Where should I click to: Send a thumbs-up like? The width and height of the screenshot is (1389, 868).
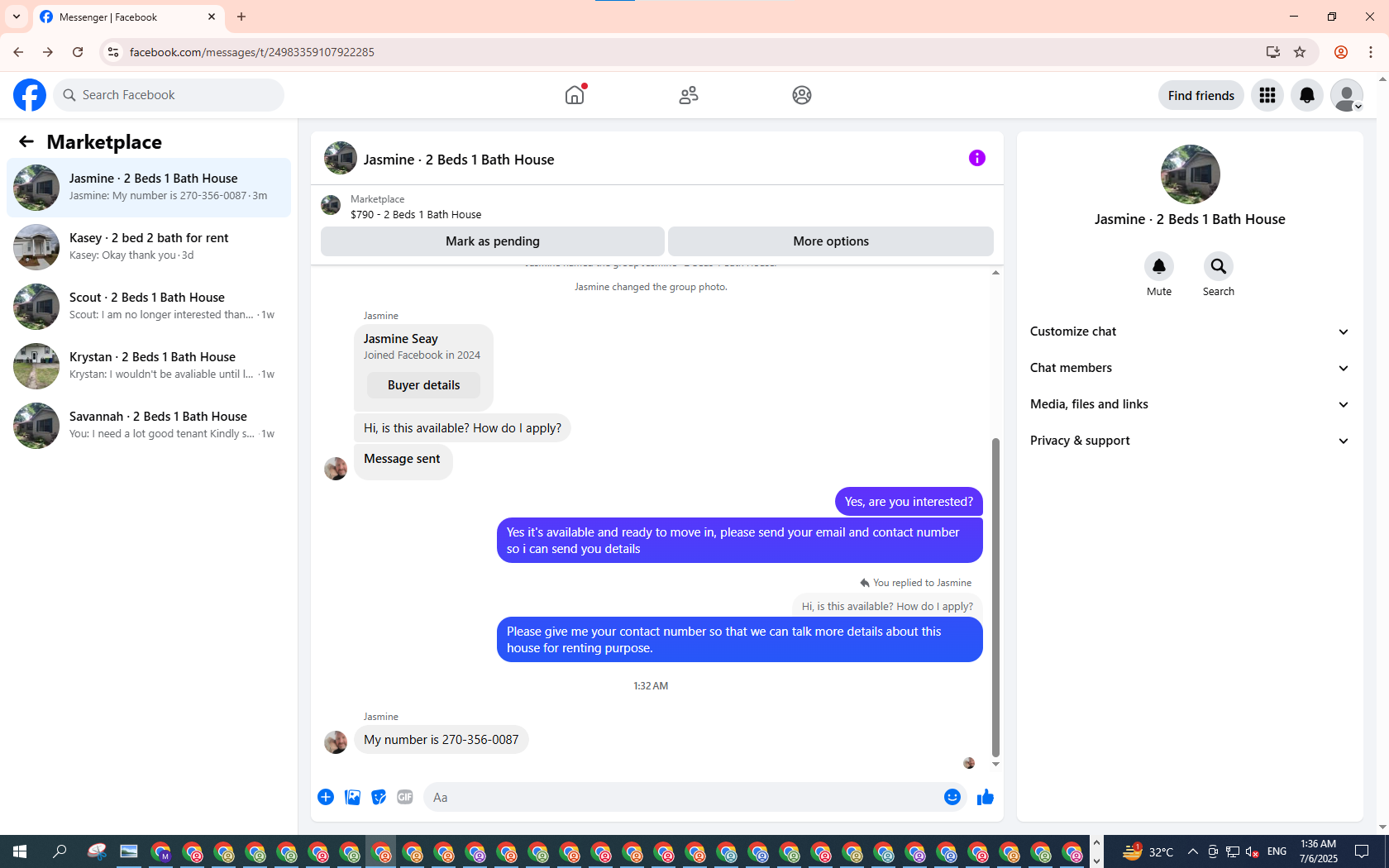(986, 797)
